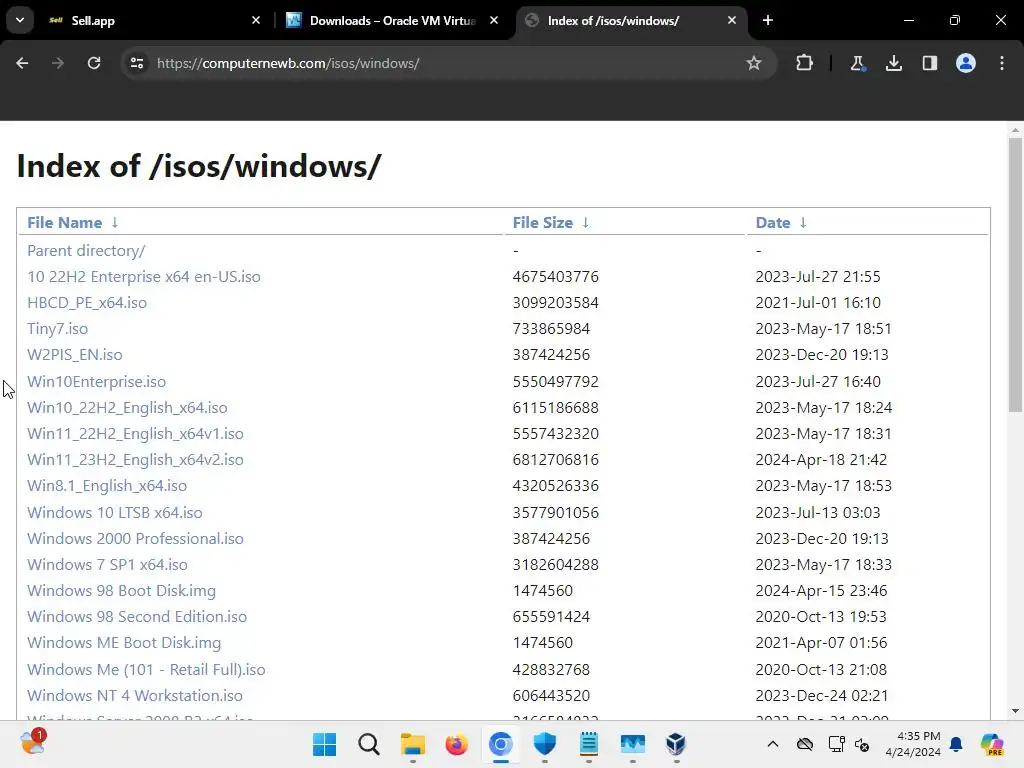Expand the tab search dropdown
The width and height of the screenshot is (1024, 768).
[x=20, y=20]
